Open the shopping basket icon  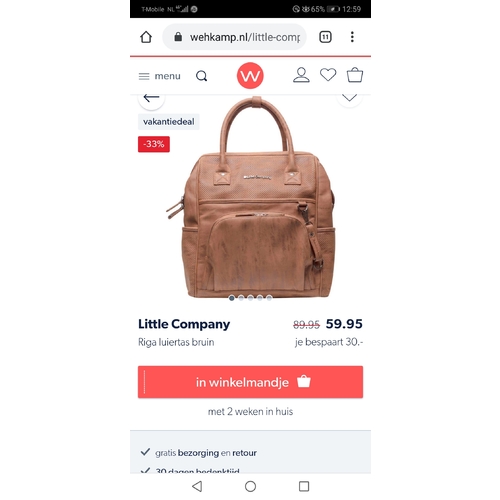pyautogui.click(x=355, y=75)
